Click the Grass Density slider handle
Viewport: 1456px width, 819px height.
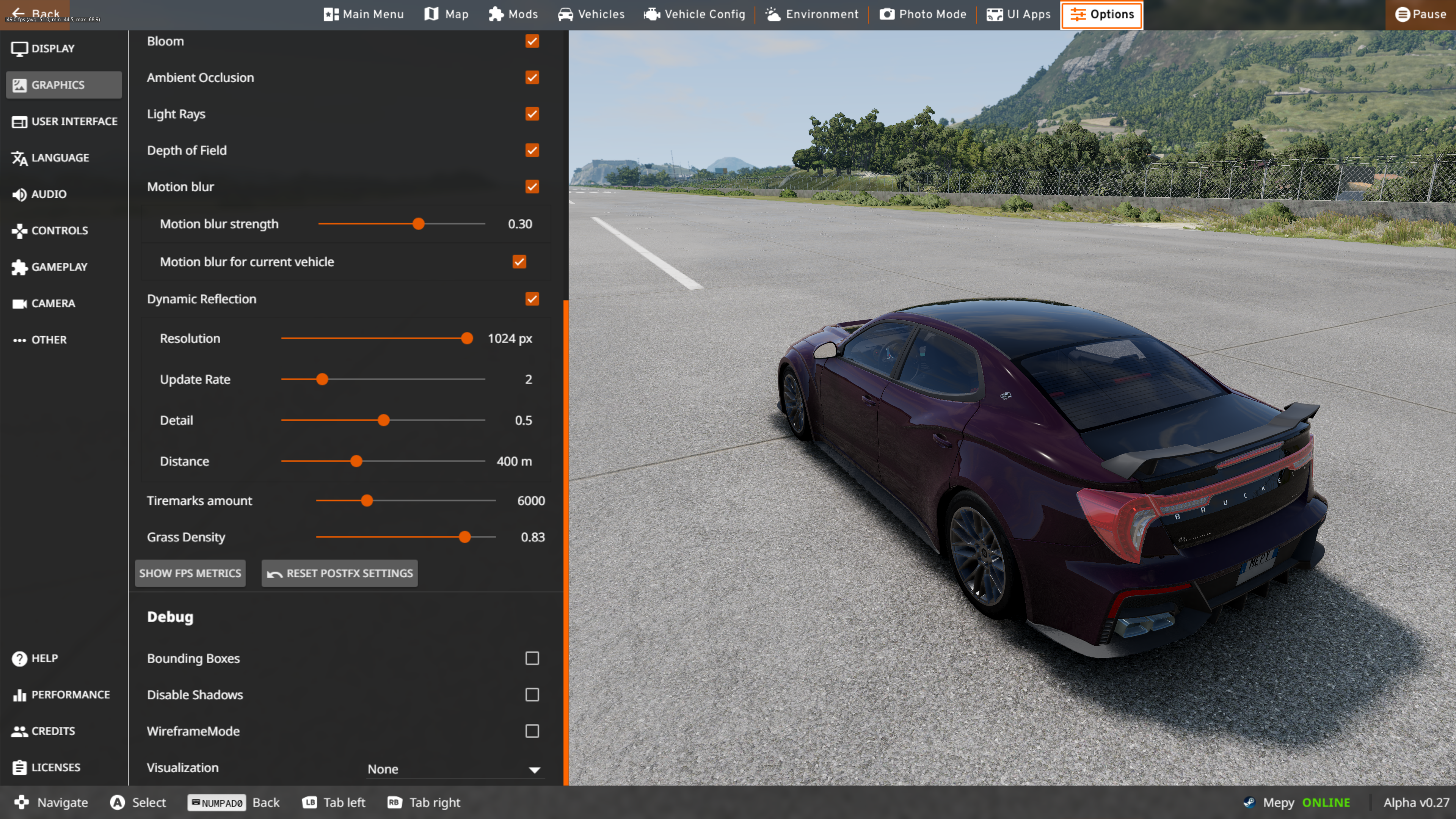click(x=464, y=537)
